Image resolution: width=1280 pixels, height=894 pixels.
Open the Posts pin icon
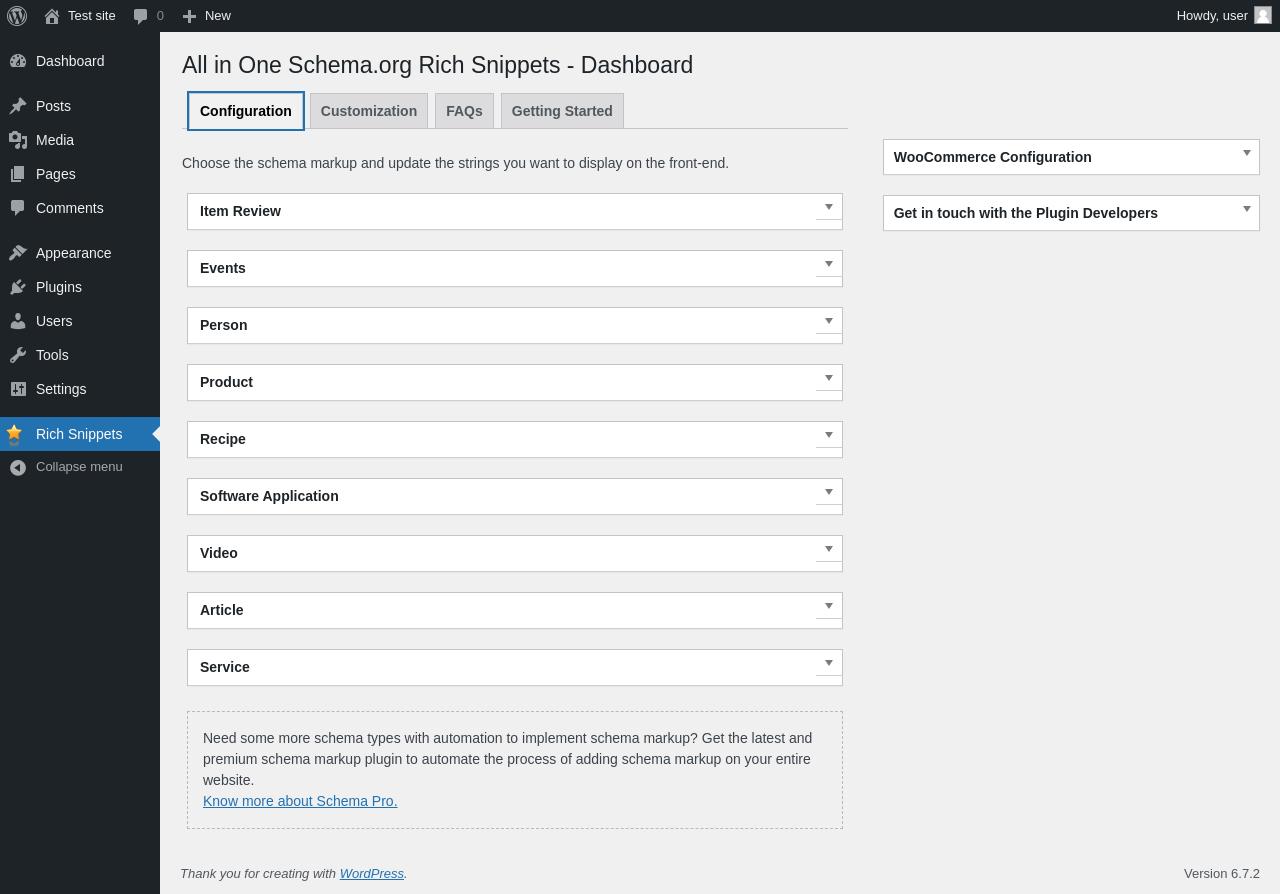[18, 106]
